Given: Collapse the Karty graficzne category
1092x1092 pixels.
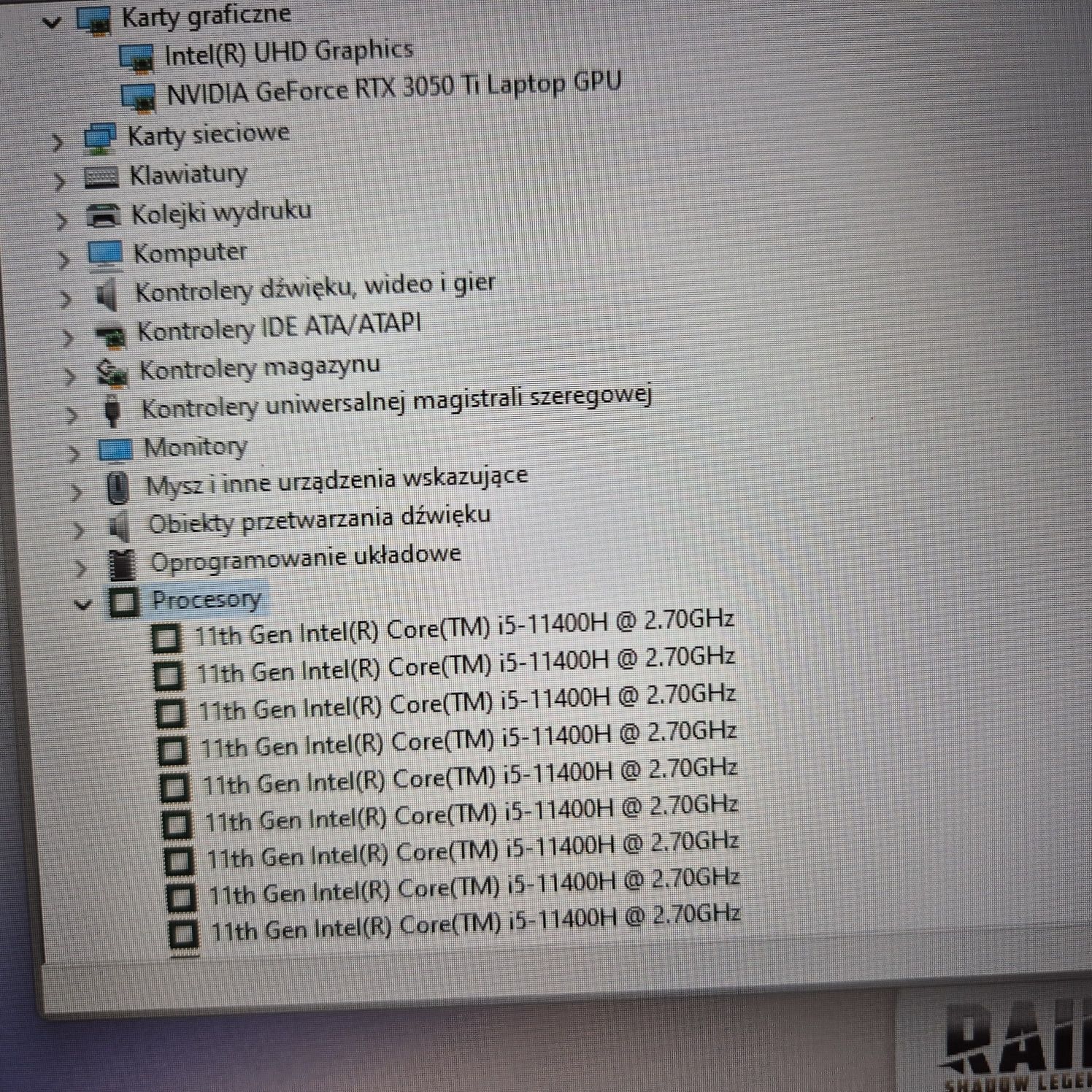Looking at the screenshot, I should pos(51,22).
